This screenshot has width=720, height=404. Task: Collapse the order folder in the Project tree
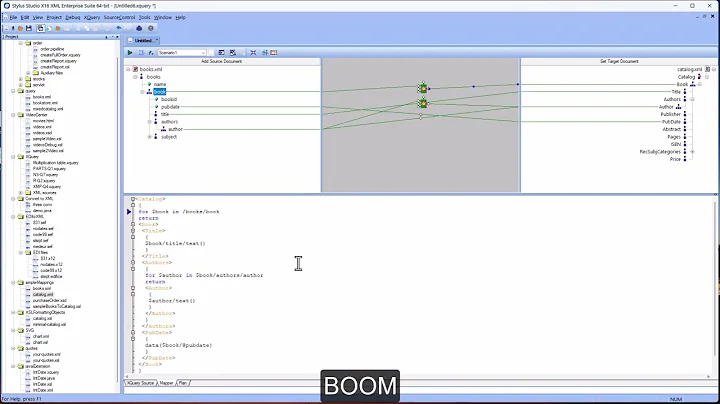coord(21,43)
